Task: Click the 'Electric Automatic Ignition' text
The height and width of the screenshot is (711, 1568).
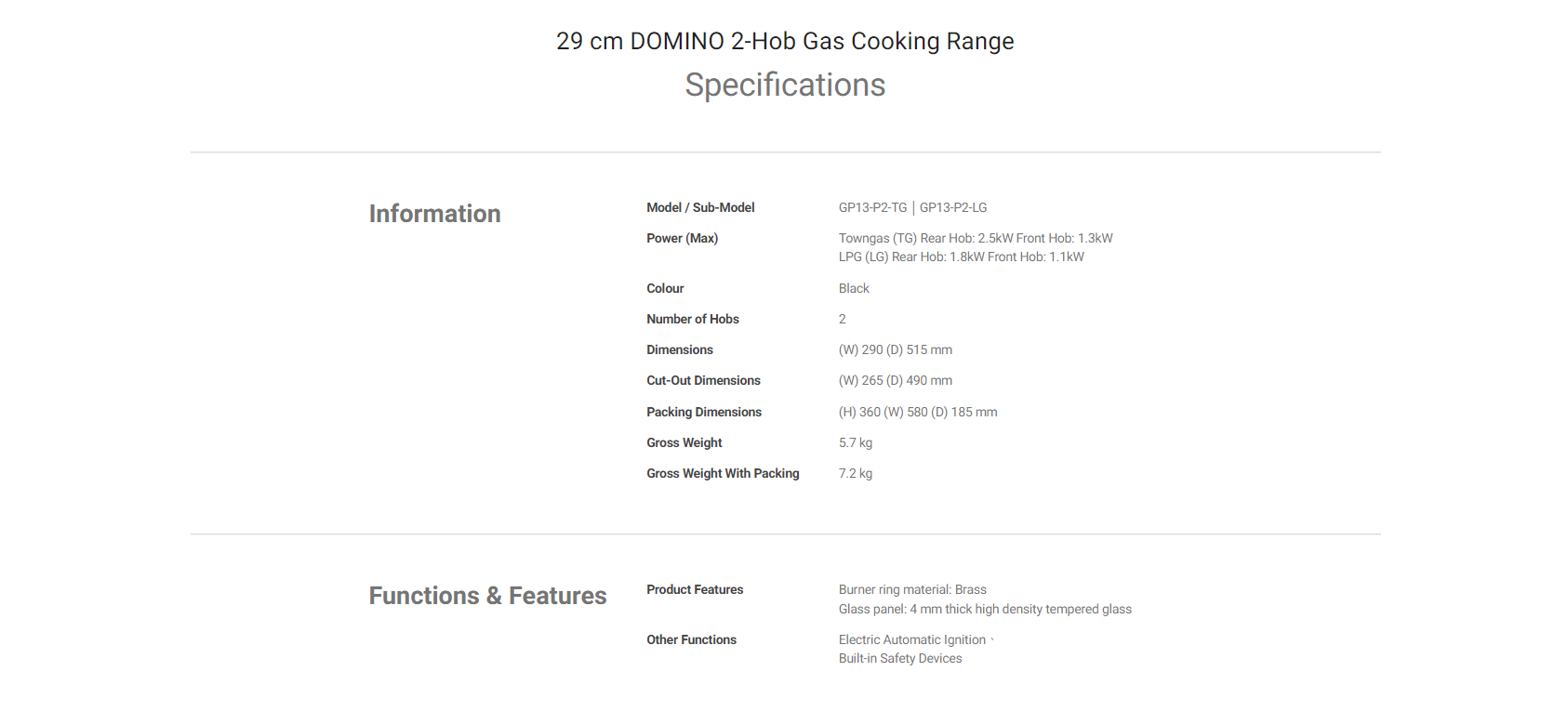Action: (x=911, y=639)
